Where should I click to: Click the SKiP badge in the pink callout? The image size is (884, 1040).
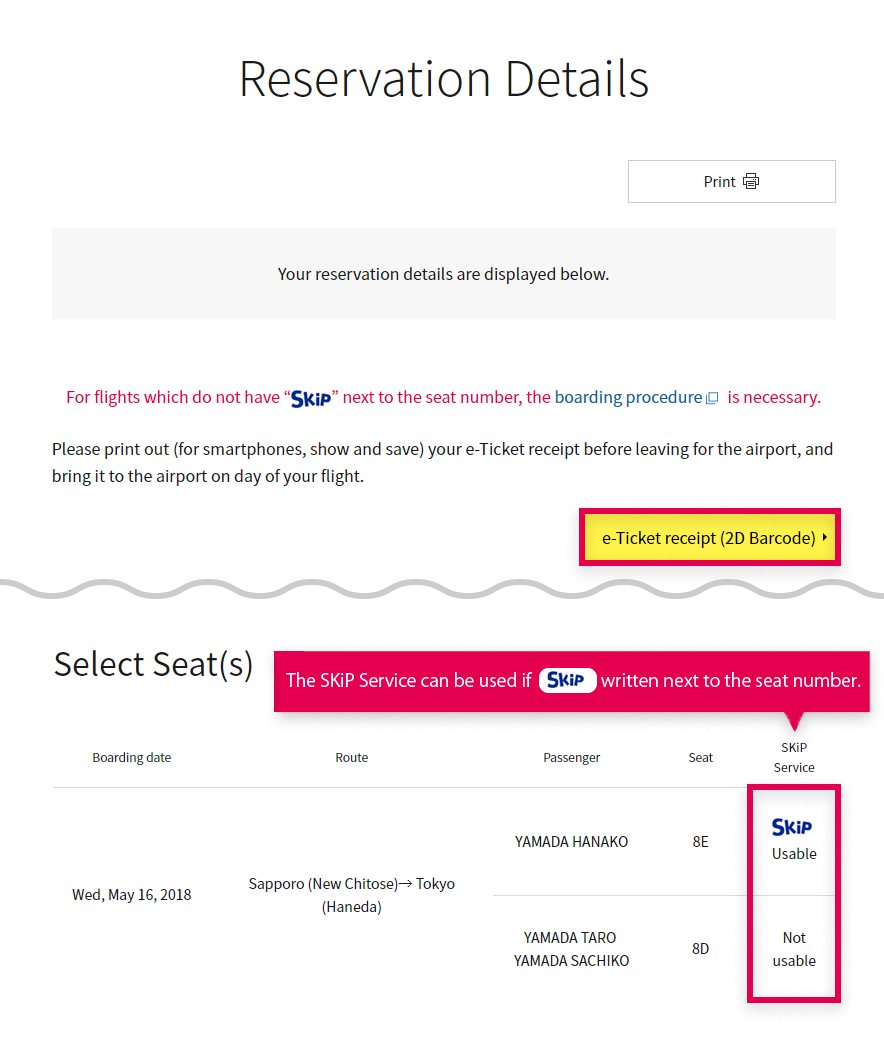point(567,680)
